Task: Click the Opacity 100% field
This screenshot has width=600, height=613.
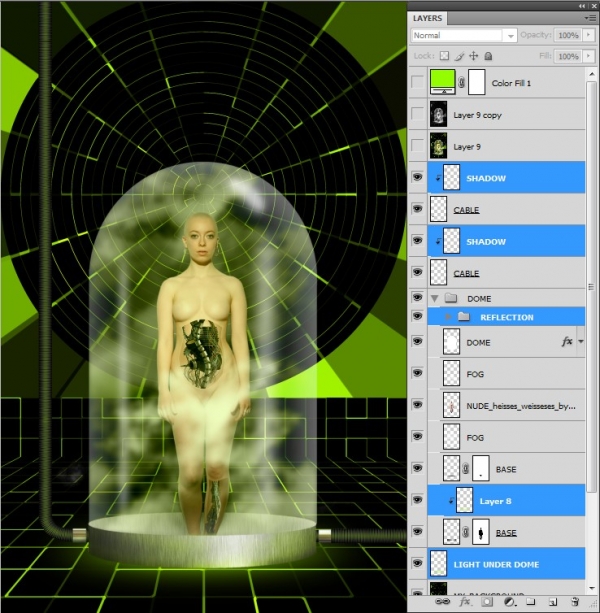Action: tap(568, 35)
